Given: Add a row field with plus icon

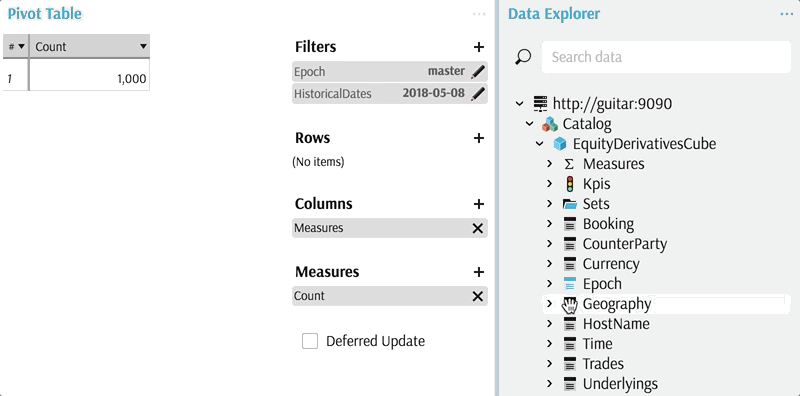Looking at the screenshot, I should tap(478, 138).
